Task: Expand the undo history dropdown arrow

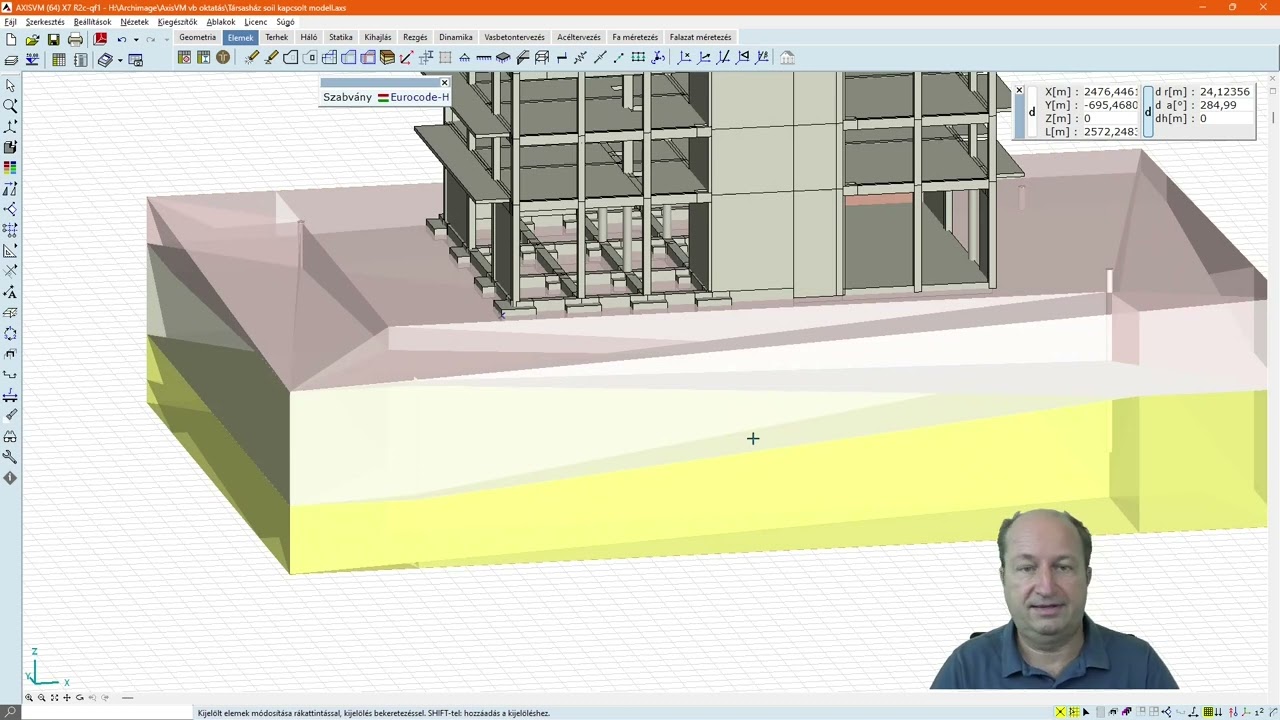Action: pyautogui.click(x=135, y=40)
